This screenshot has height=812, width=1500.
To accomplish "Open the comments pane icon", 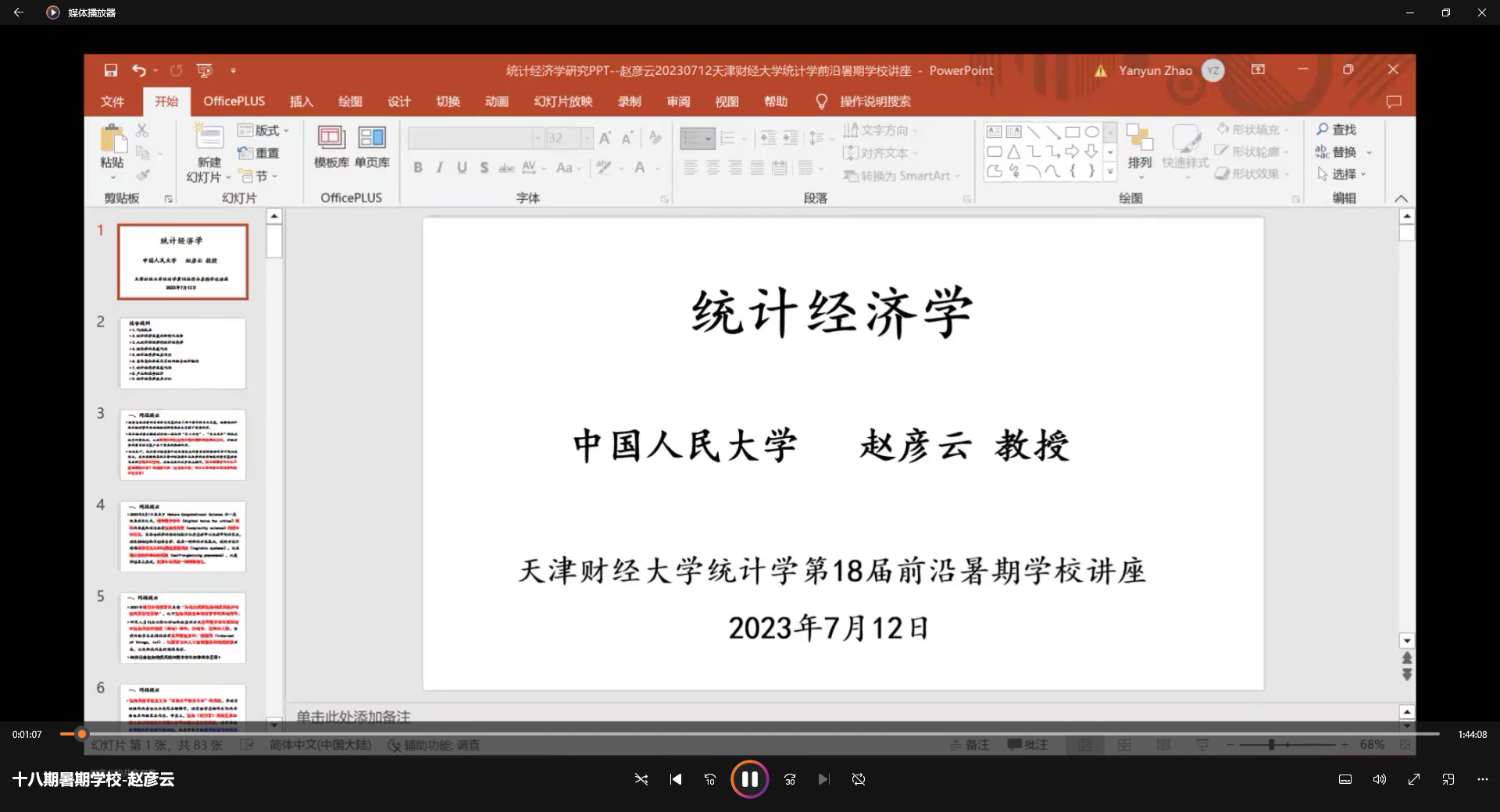I will point(1394,101).
